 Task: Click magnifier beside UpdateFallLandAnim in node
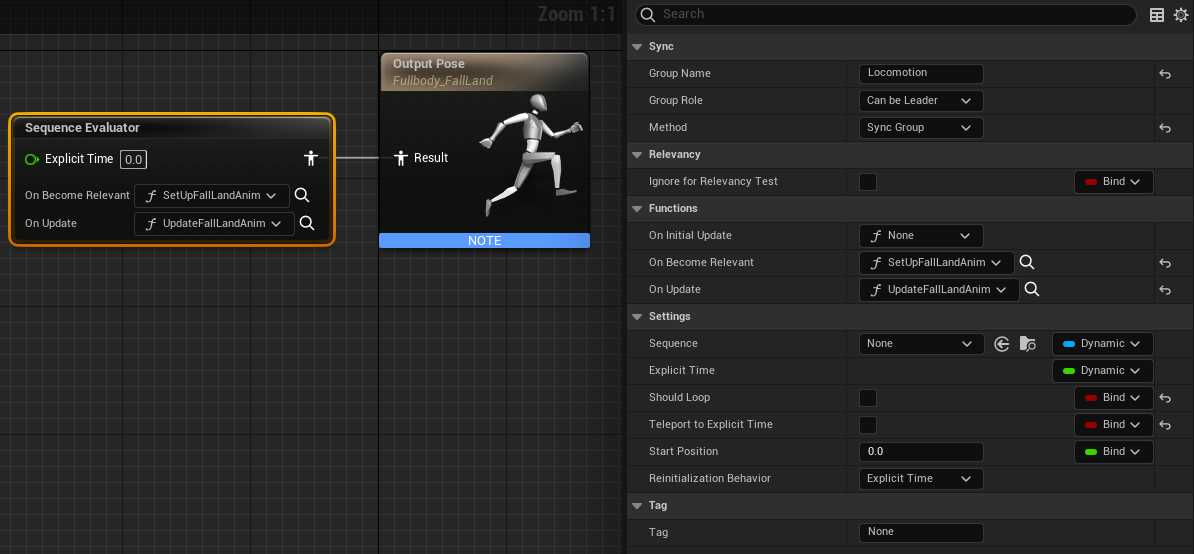[307, 223]
